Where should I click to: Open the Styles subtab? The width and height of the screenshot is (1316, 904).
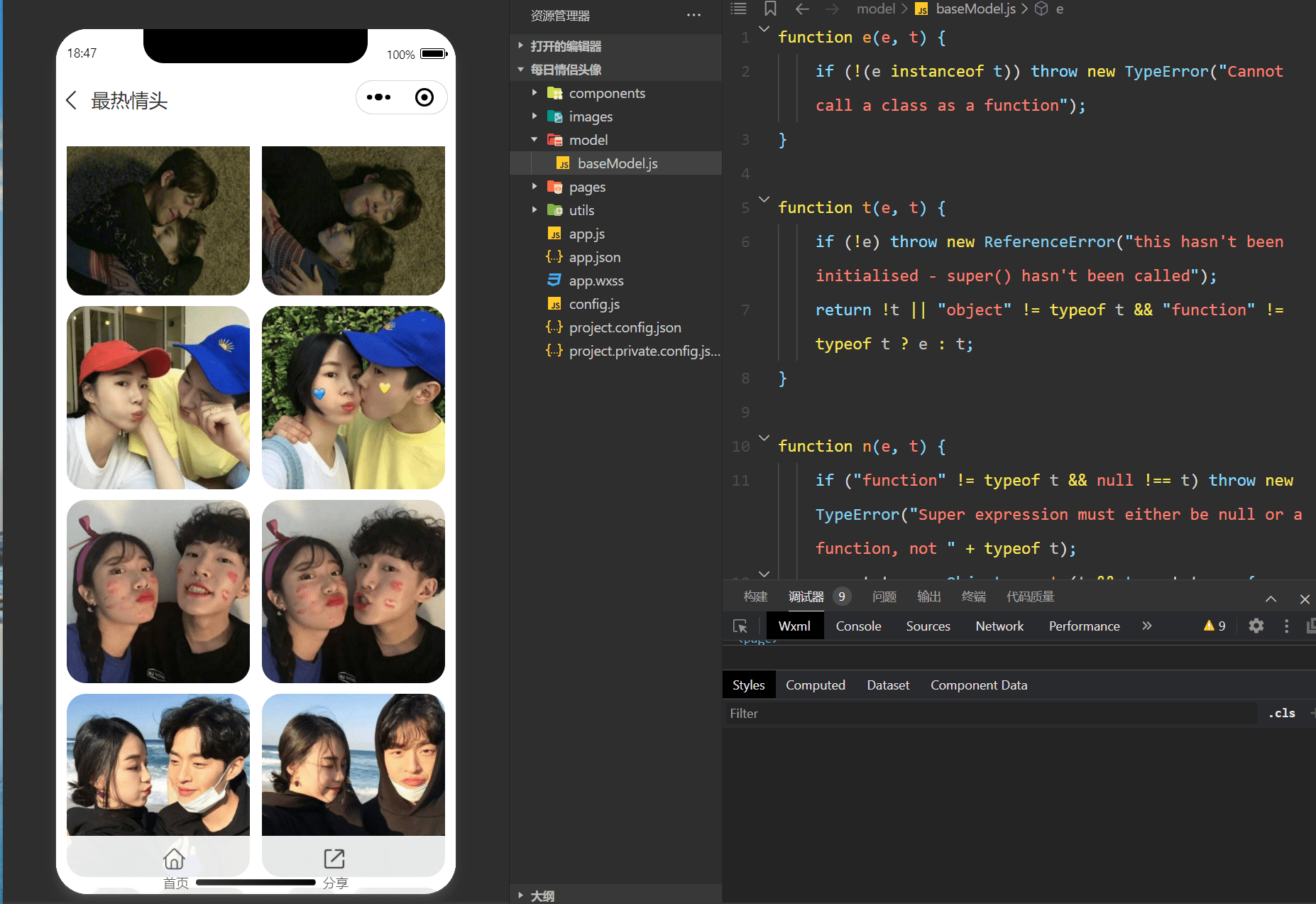(x=748, y=685)
